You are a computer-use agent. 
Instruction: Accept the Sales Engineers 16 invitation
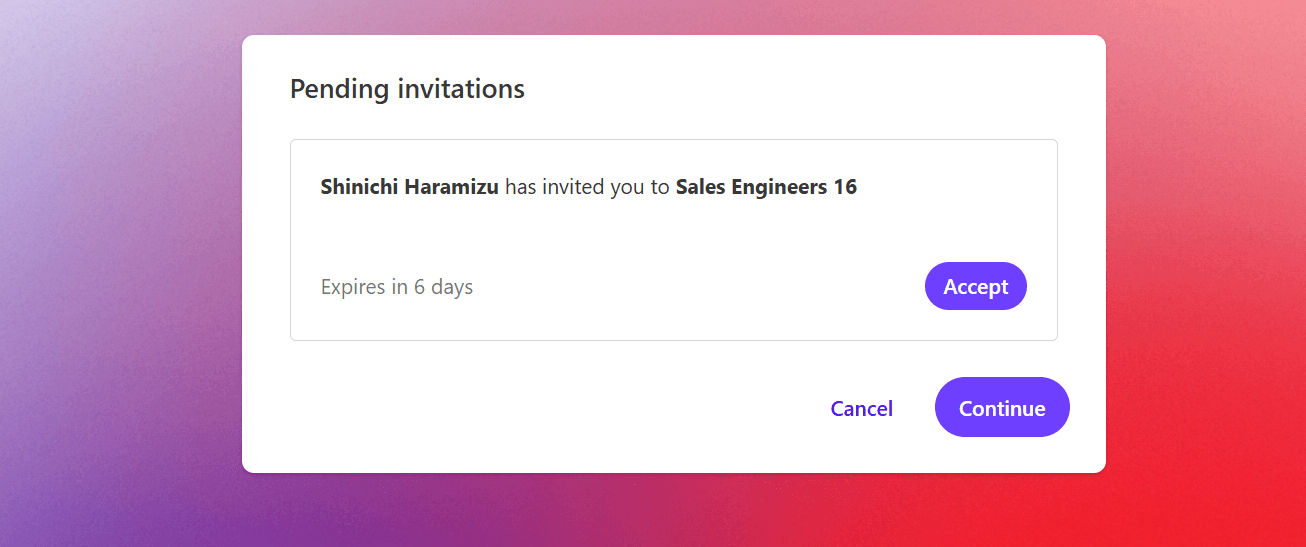[x=975, y=287]
